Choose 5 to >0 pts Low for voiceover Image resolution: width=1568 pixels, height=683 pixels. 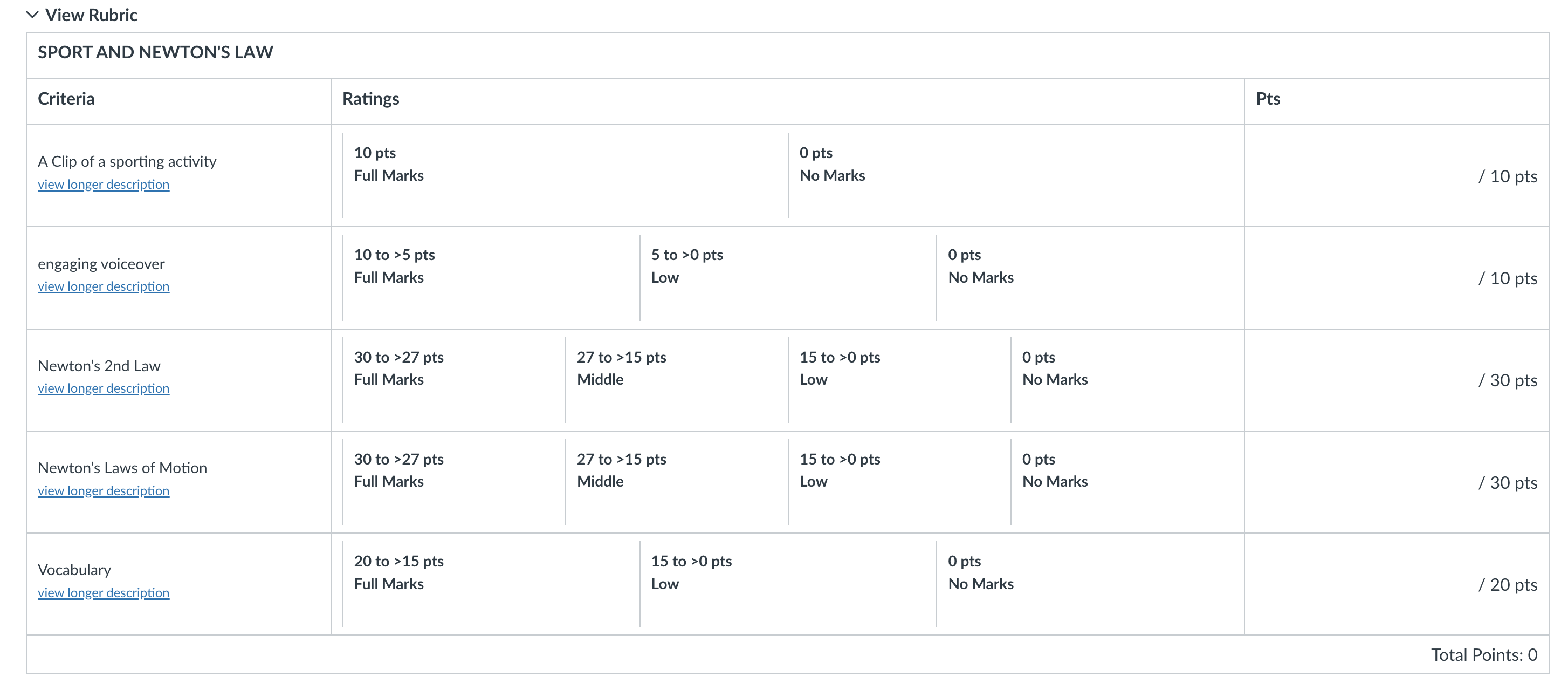(788, 278)
